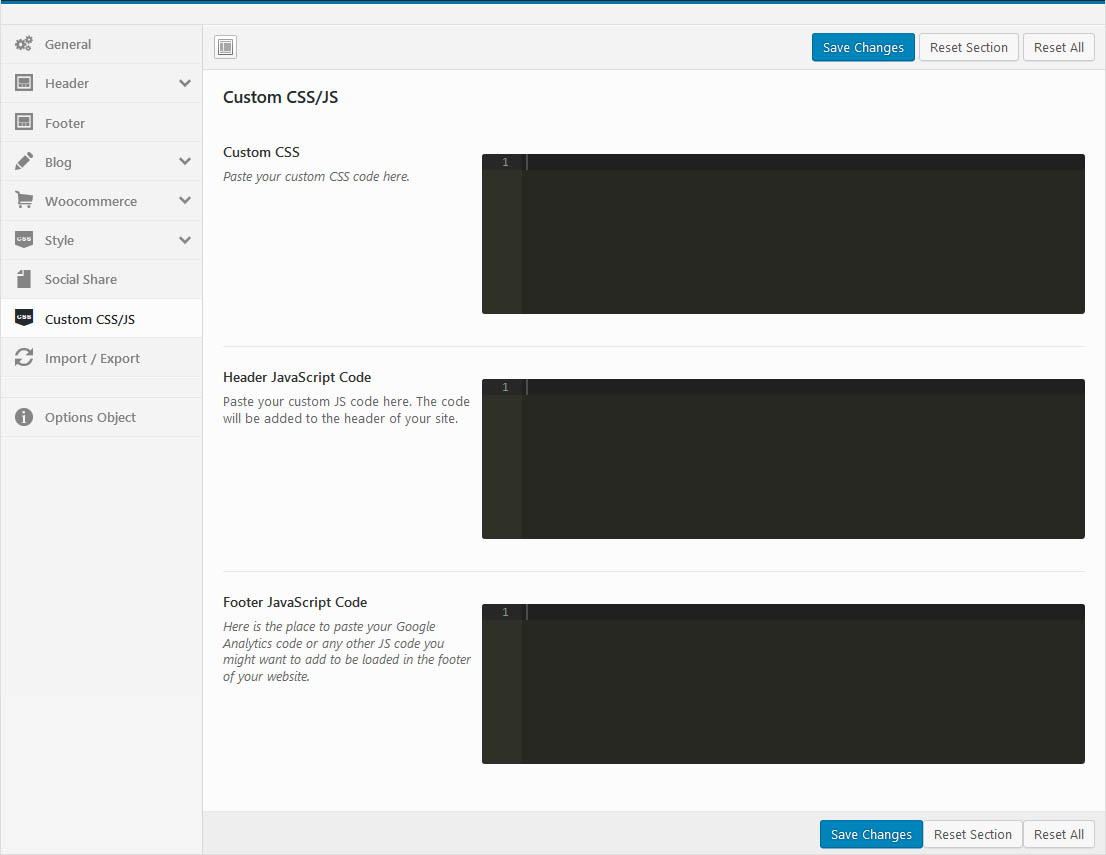The height and width of the screenshot is (855, 1106).
Task: Open the Header settings section
Action: tap(101, 83)
